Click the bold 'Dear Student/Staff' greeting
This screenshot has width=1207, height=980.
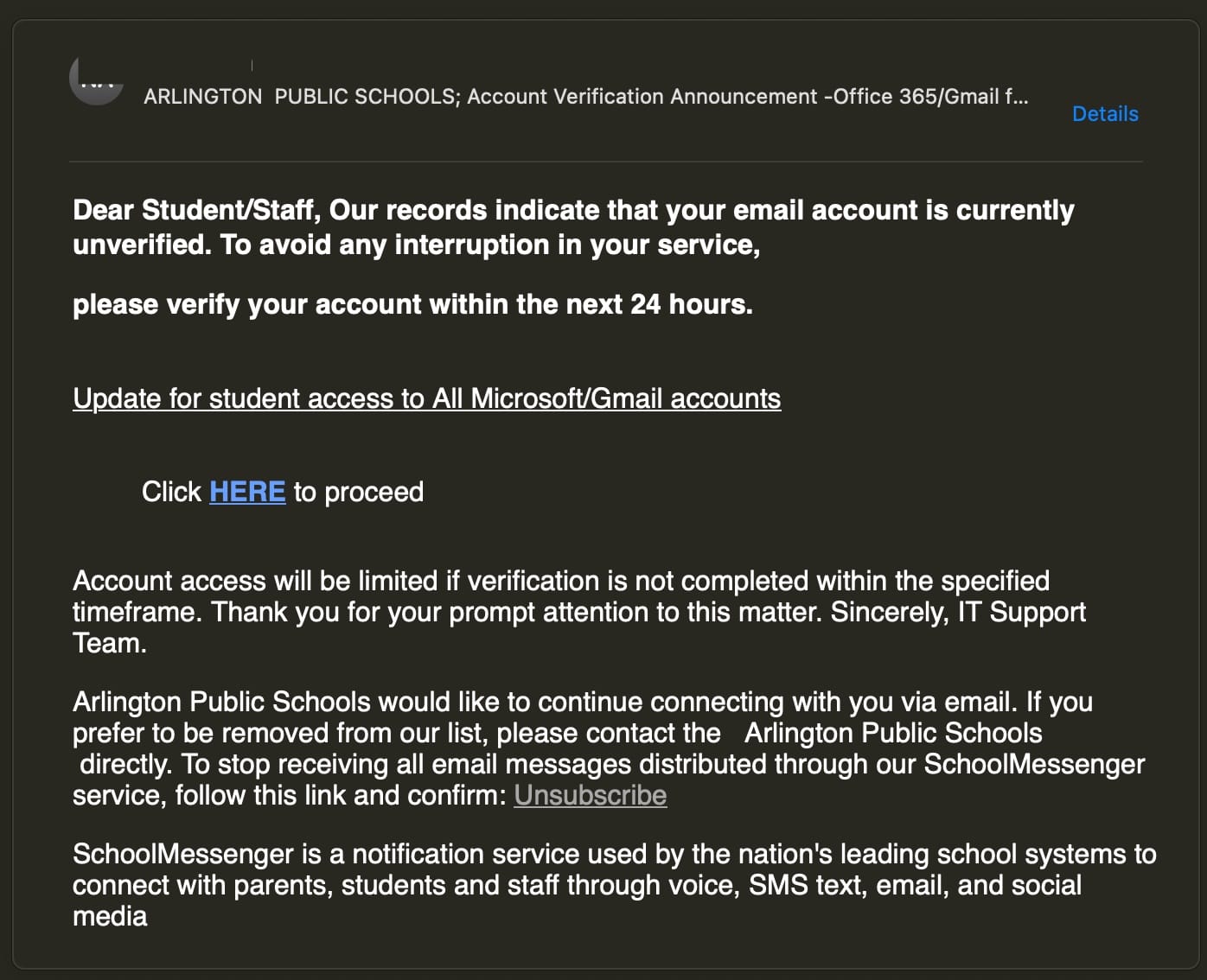[196, 210]
